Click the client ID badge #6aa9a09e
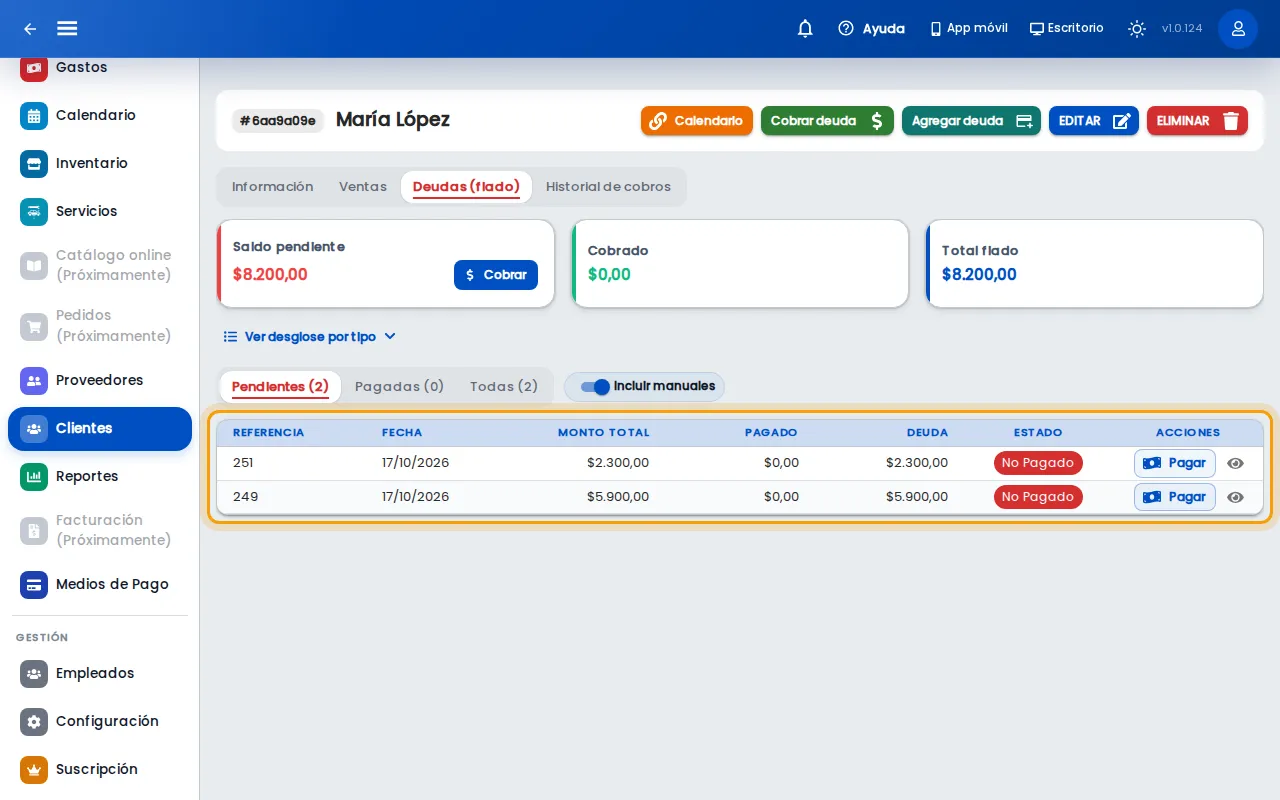 pos(278,121)
